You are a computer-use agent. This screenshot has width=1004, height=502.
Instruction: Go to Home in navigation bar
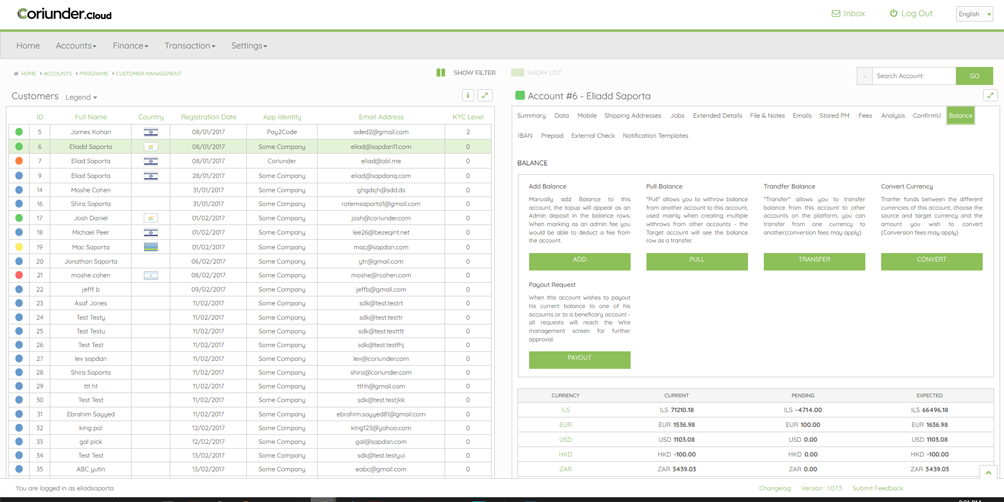(x=28, y=46)
